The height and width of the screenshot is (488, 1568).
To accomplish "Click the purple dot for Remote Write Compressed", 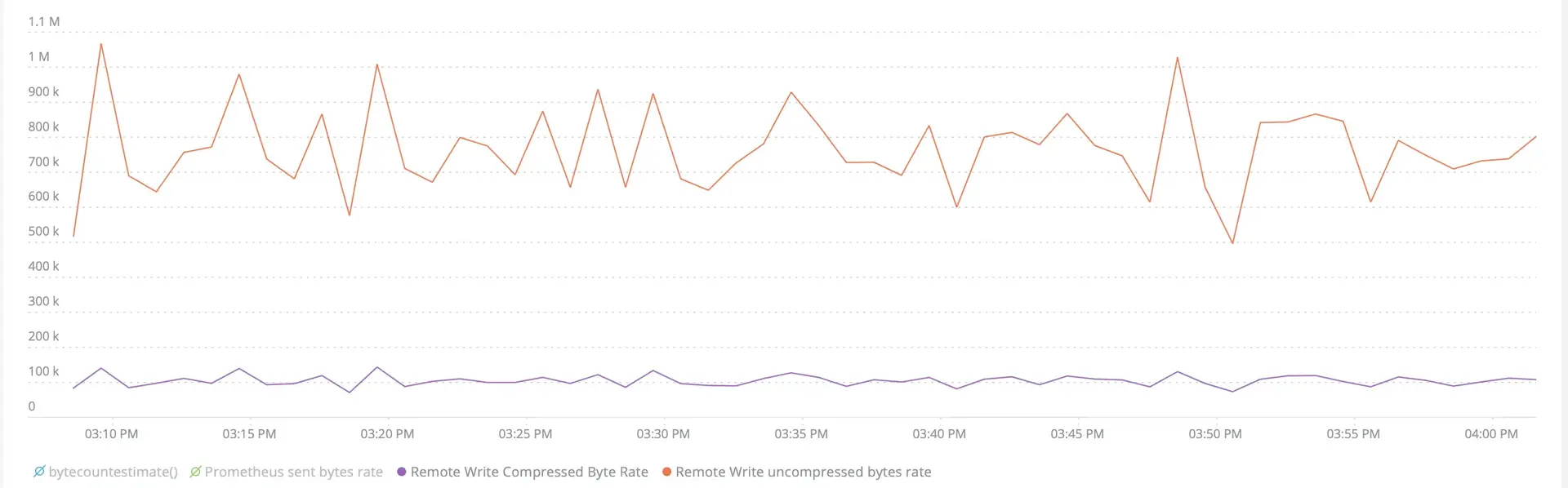I will 402,472.
